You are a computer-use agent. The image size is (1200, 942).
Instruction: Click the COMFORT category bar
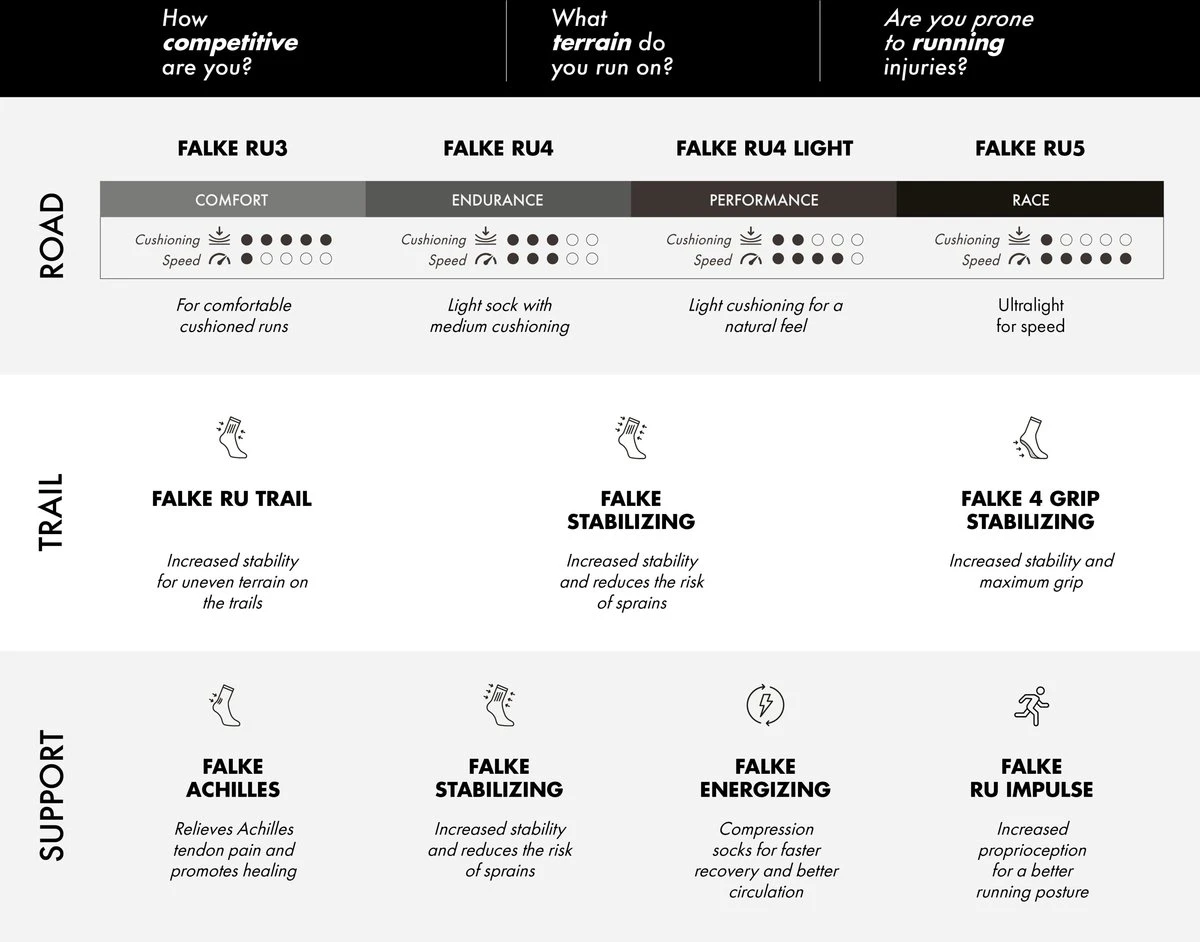click(232, 200)
